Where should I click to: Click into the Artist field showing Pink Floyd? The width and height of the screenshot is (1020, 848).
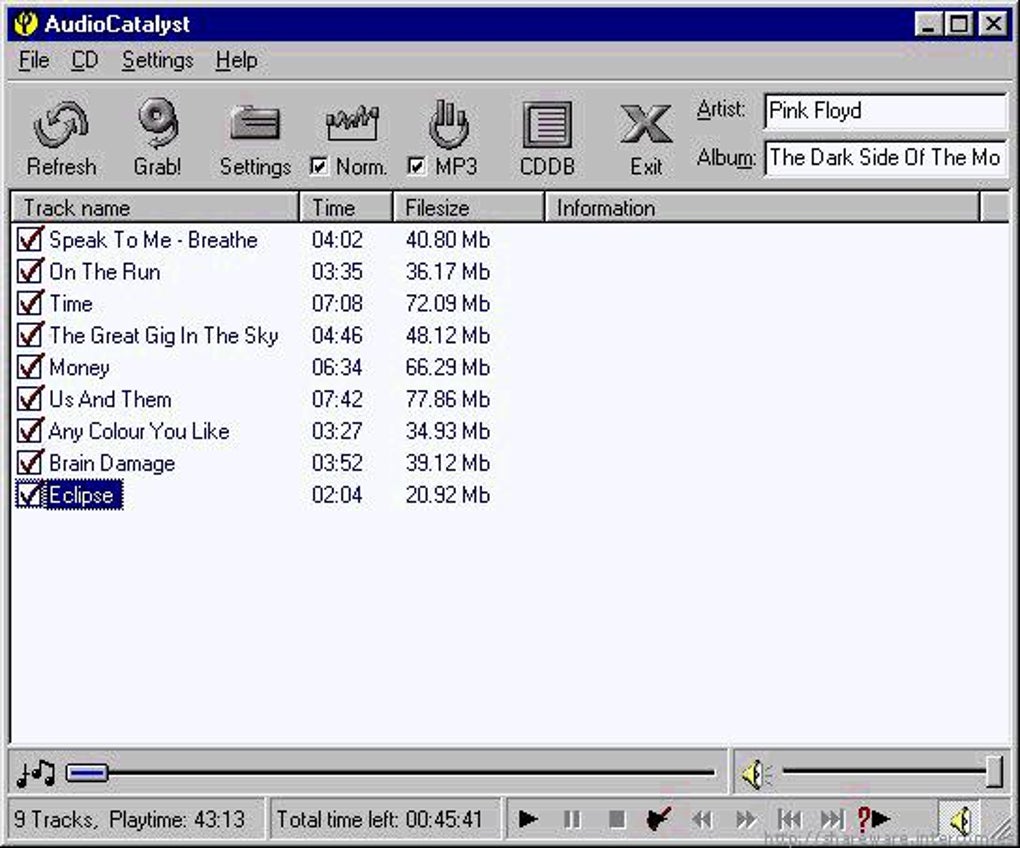tap(885, 111)
